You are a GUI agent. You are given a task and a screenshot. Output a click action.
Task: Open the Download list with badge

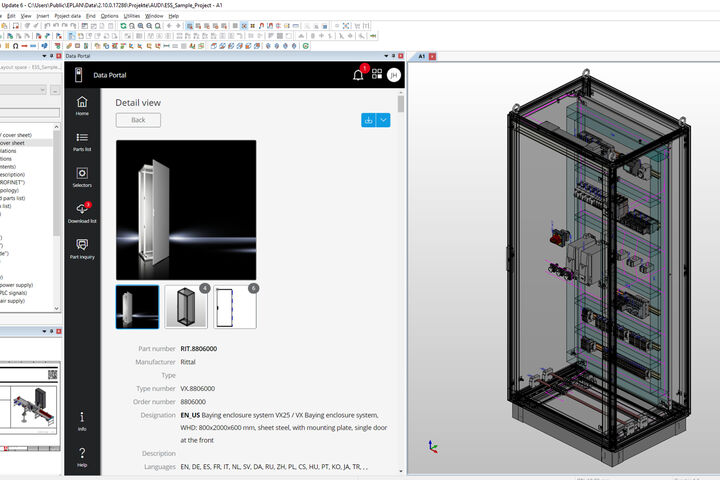[82, 212]
